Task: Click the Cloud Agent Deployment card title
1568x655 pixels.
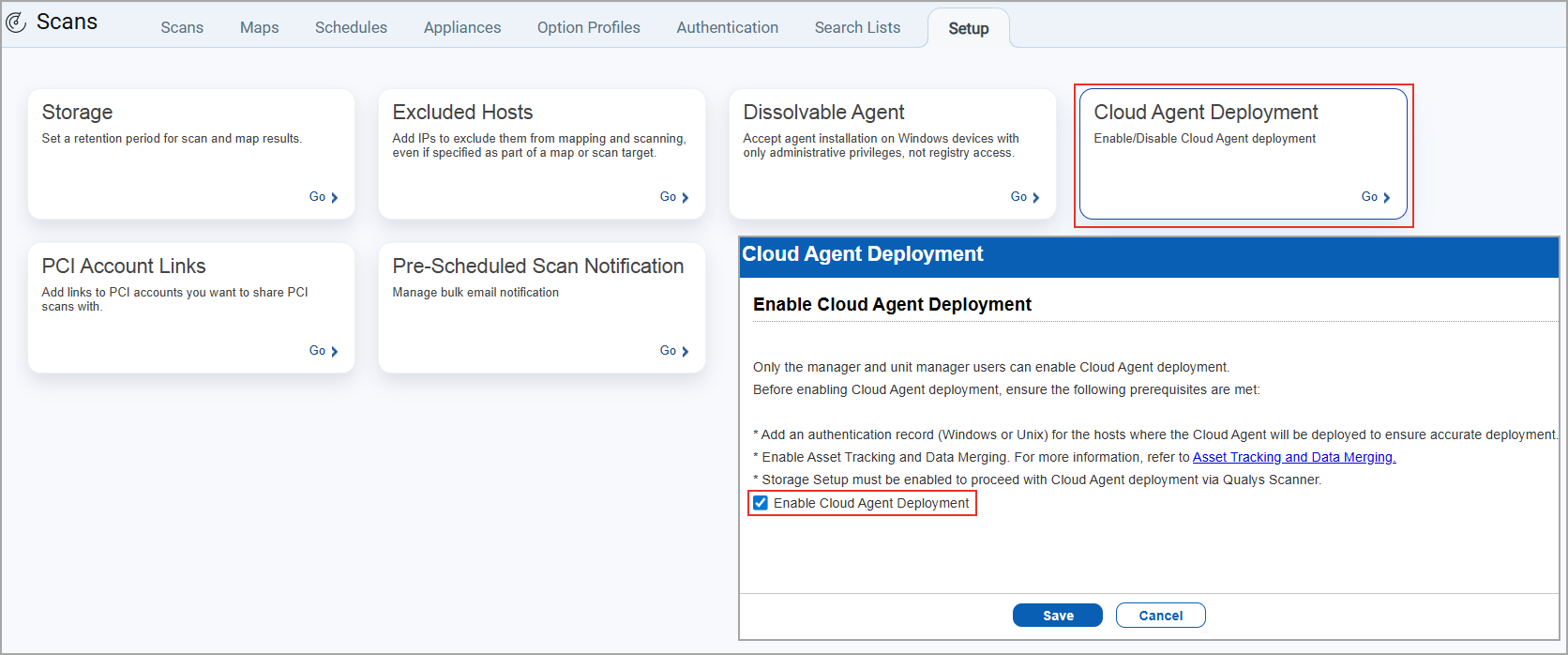Action: pyautogui.click(x=1205, y=113)
